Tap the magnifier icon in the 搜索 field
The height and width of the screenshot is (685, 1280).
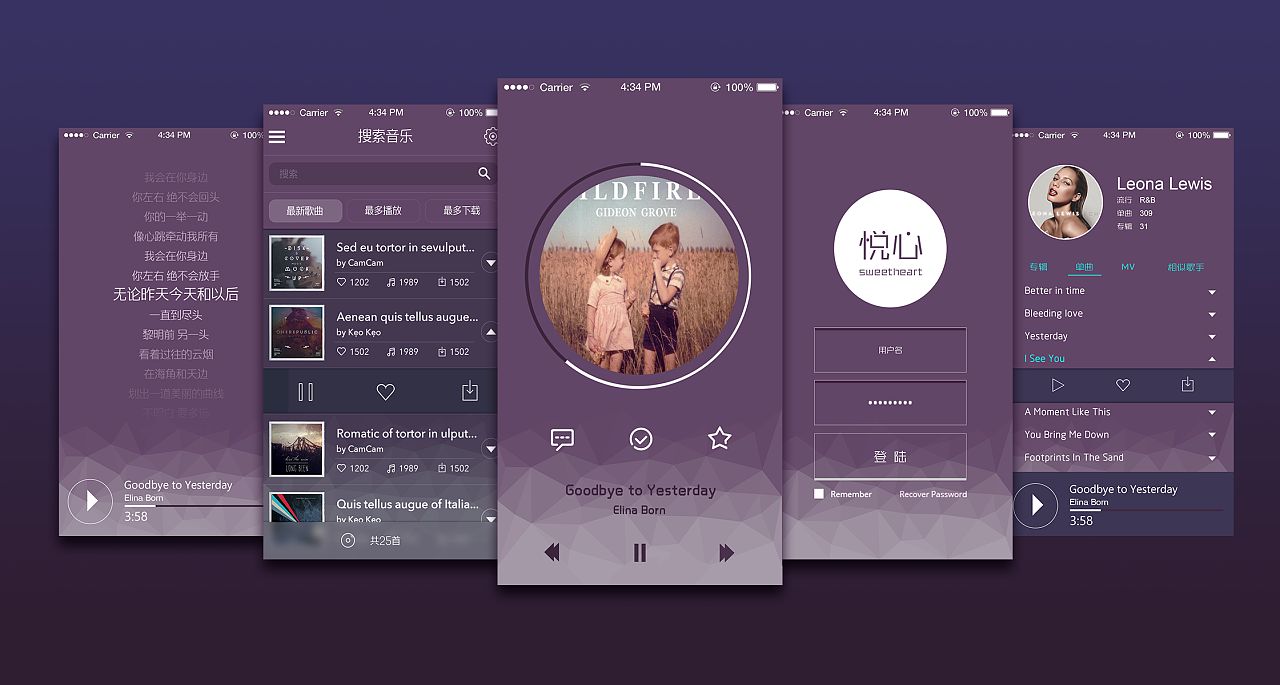tap(484, 174)
